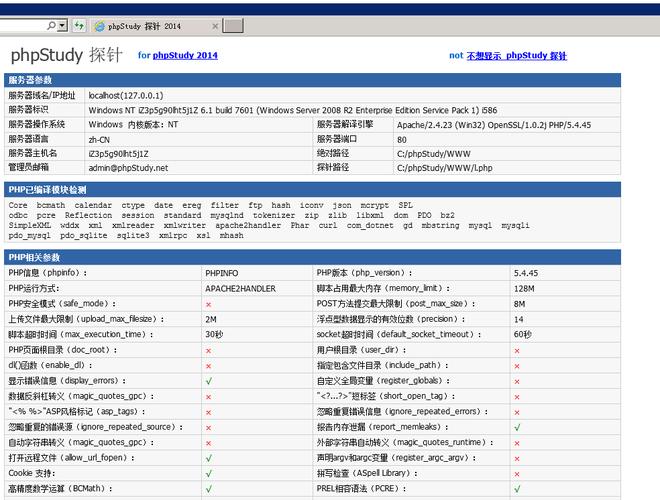The image size is (660, 500).
Task: Select the zh-CN server language value
Action: [x=99, y=140]
